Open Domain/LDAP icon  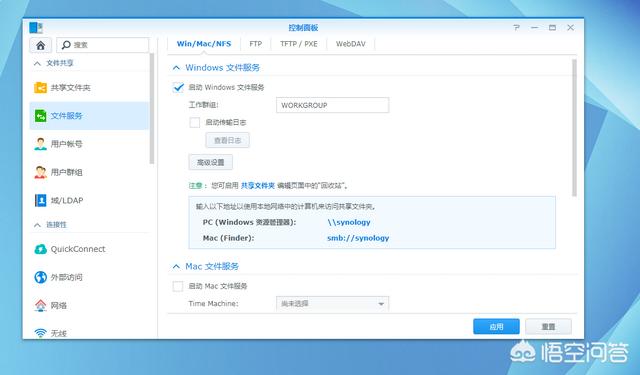(x=40, y=200)
